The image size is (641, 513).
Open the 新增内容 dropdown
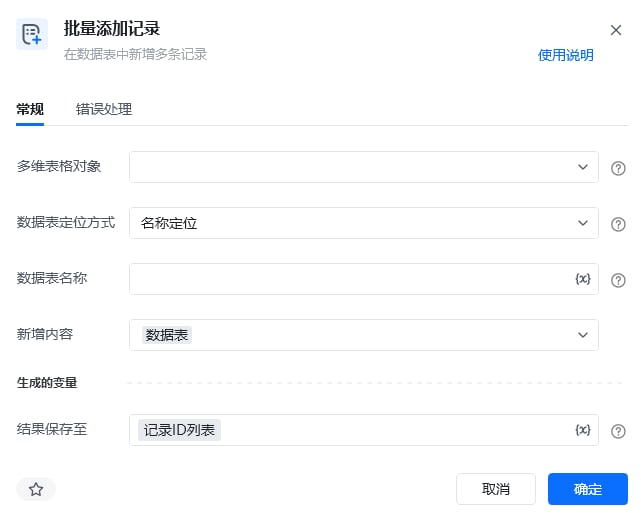[x=364, y=335]
